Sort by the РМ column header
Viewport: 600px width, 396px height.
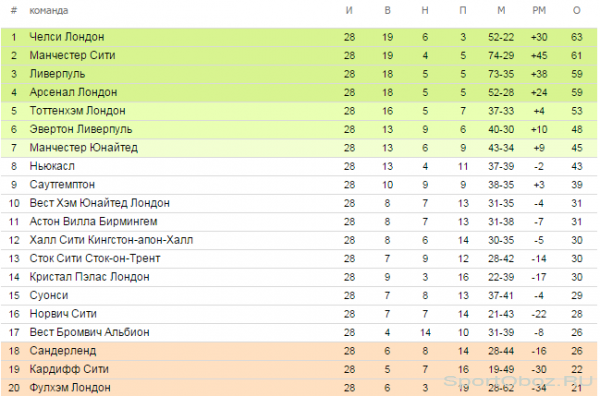click(x=539, y=10)
